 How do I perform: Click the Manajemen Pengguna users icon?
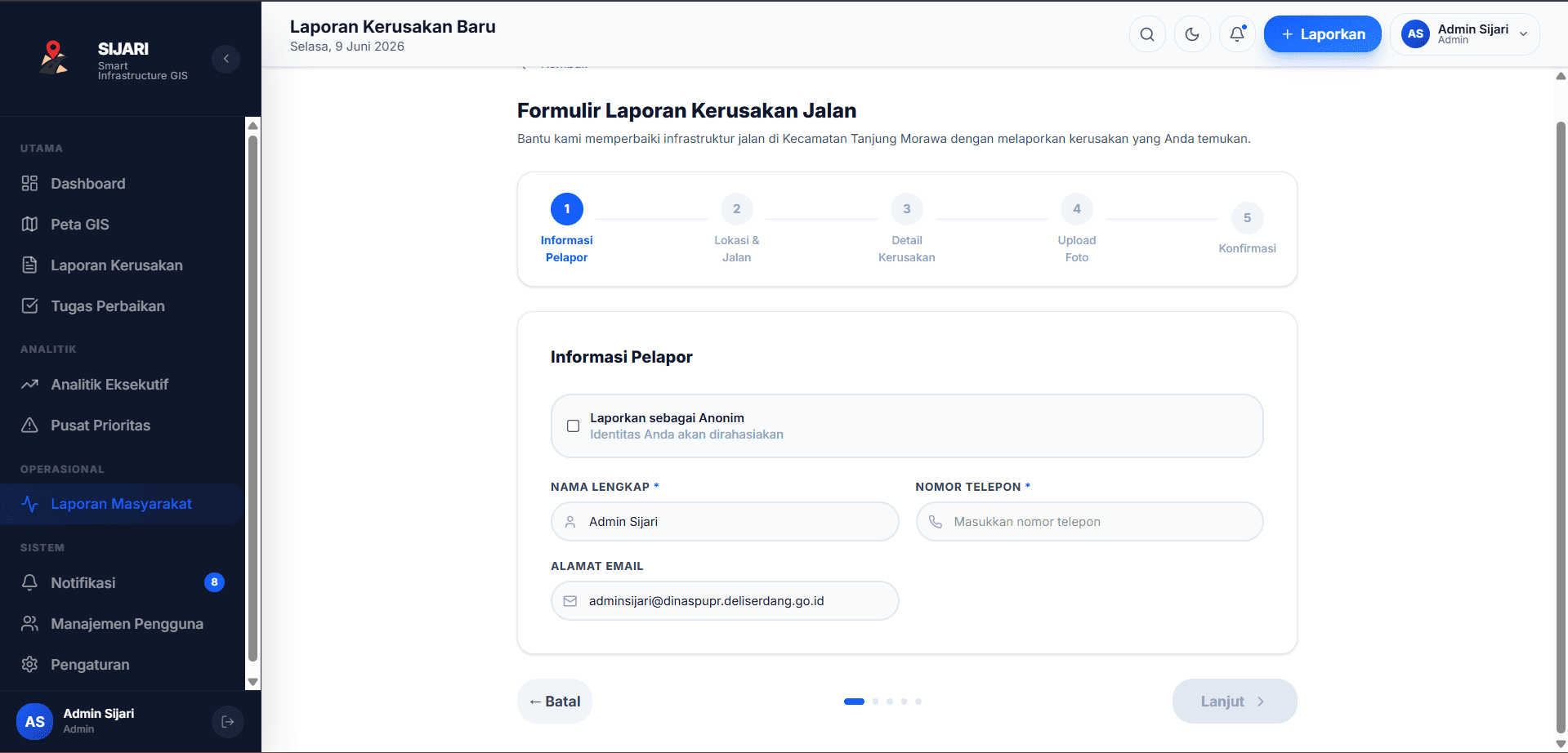[x=29, y=624]
